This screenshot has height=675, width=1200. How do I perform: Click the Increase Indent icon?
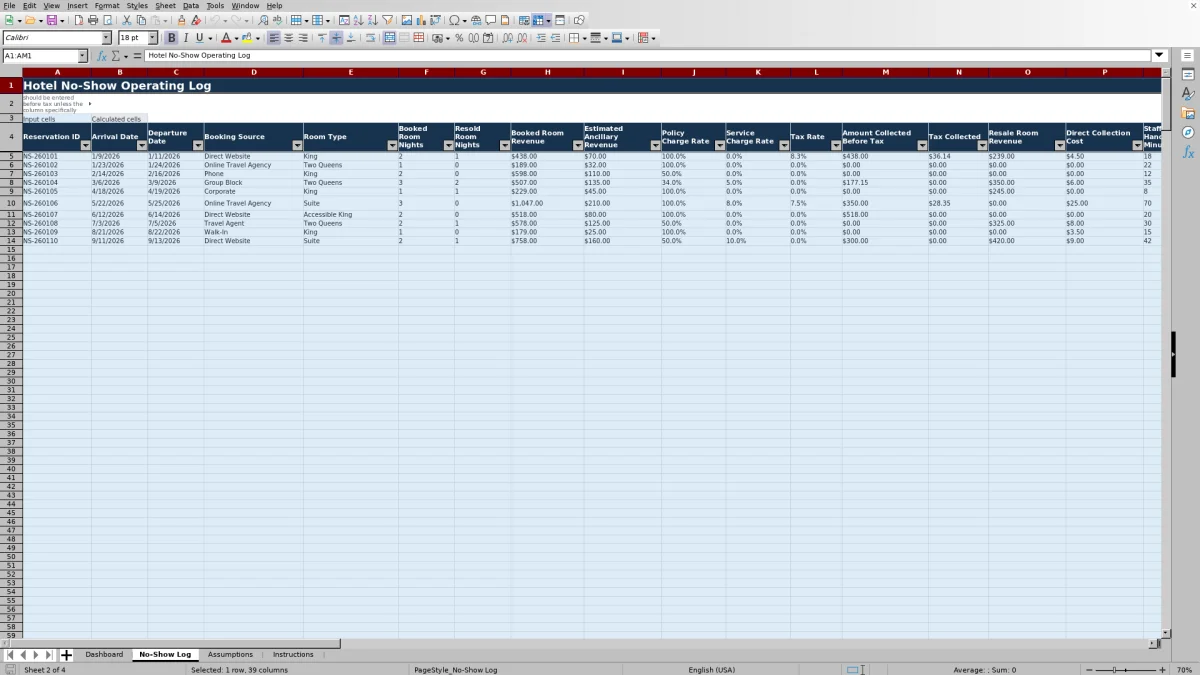541,38
